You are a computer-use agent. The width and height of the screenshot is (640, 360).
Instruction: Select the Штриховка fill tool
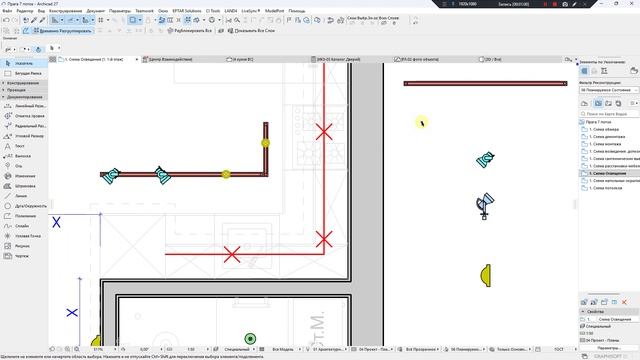coord(24,186)
